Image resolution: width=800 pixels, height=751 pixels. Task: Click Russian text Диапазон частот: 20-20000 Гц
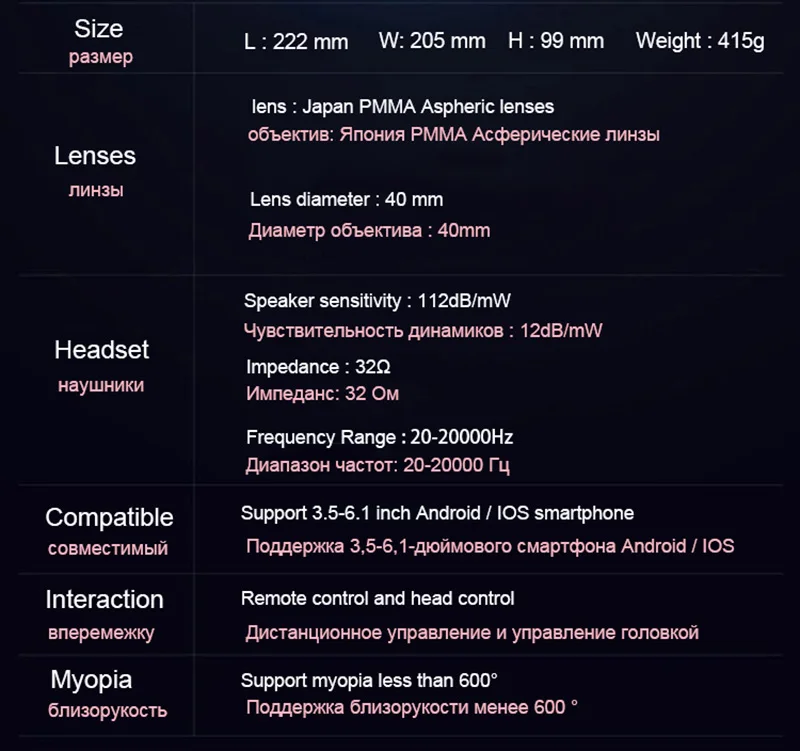(x=379, y=465)
